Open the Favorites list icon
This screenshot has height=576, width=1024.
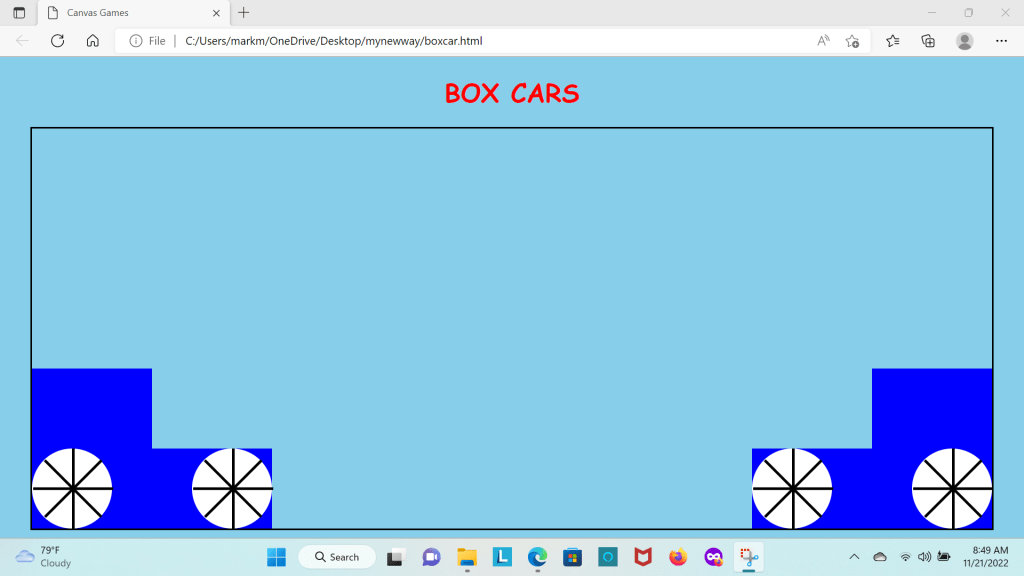click(893, 41)
